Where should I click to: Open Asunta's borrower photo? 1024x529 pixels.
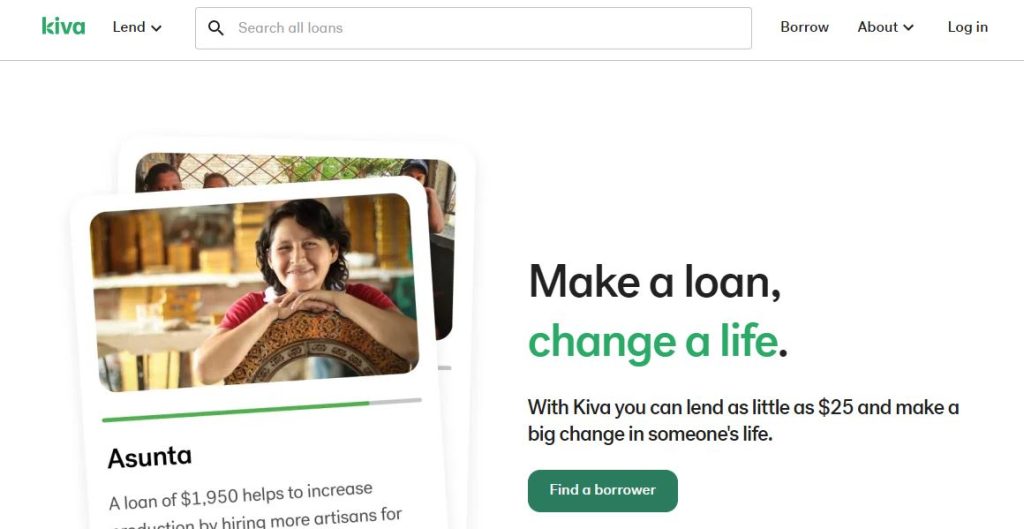[x=255, y=293]
